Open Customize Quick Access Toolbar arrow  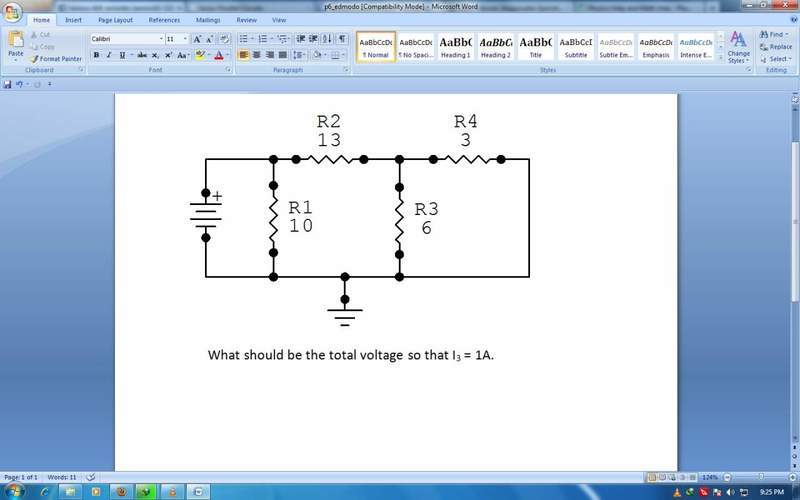(x=49, y=84)
